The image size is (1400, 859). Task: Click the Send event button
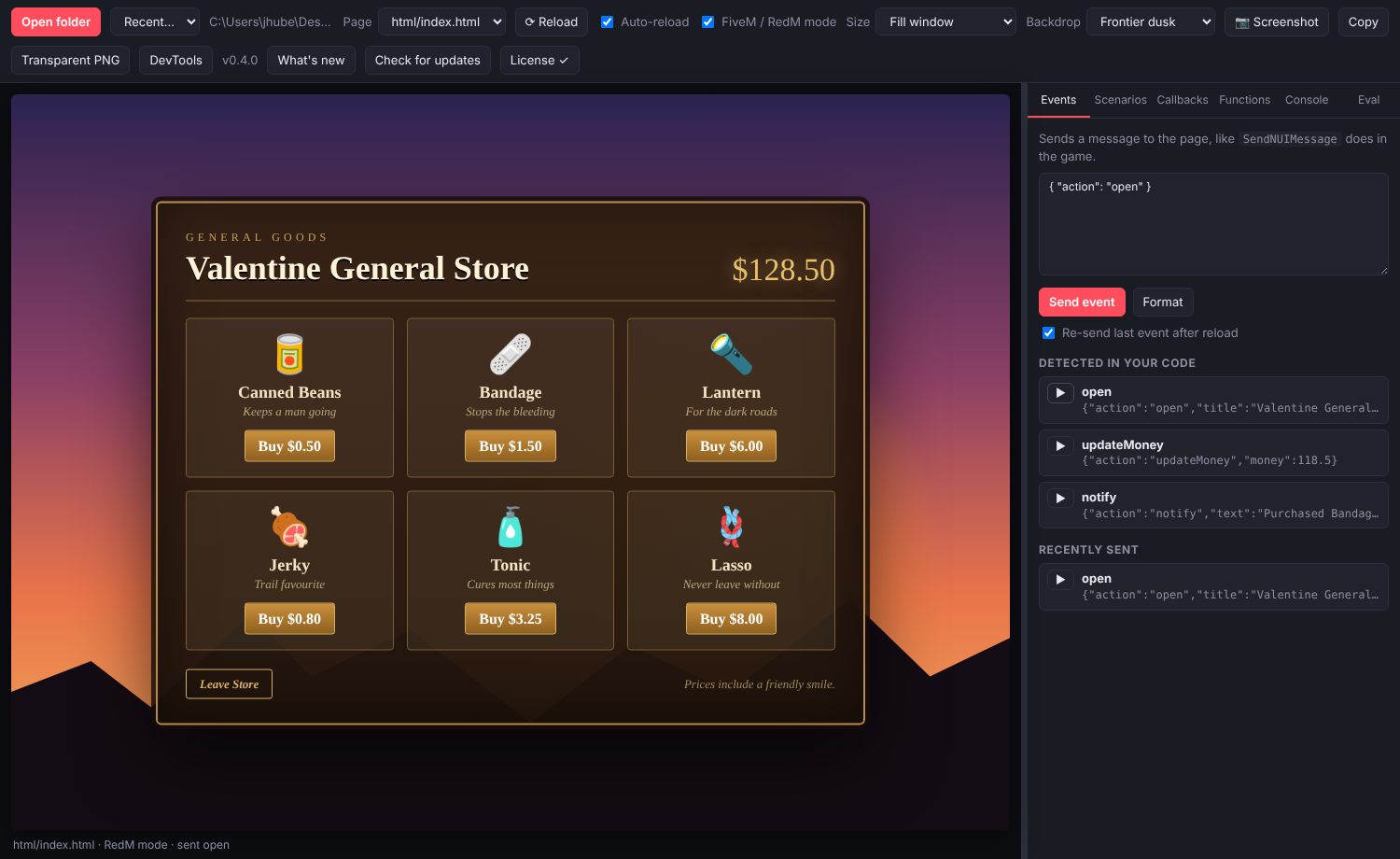pyautogui.click(x=1082, y=302)
